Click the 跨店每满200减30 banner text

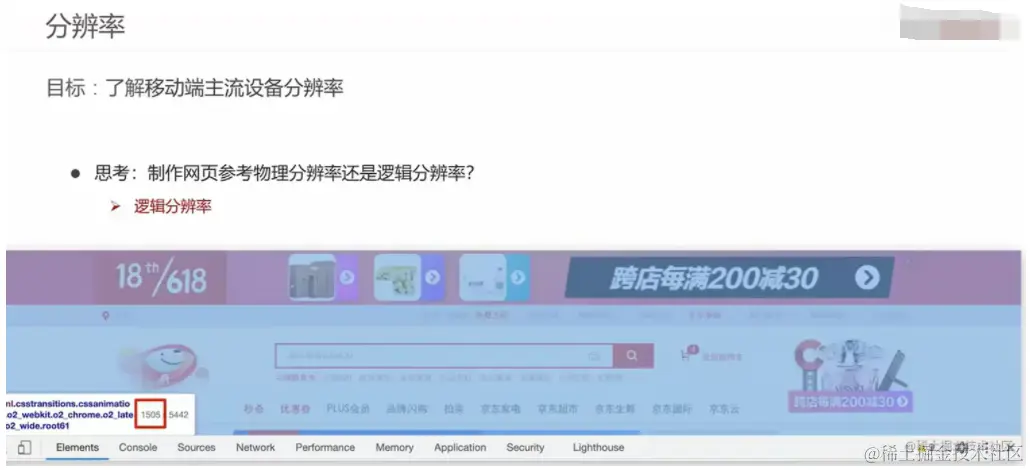click(713, 279)
